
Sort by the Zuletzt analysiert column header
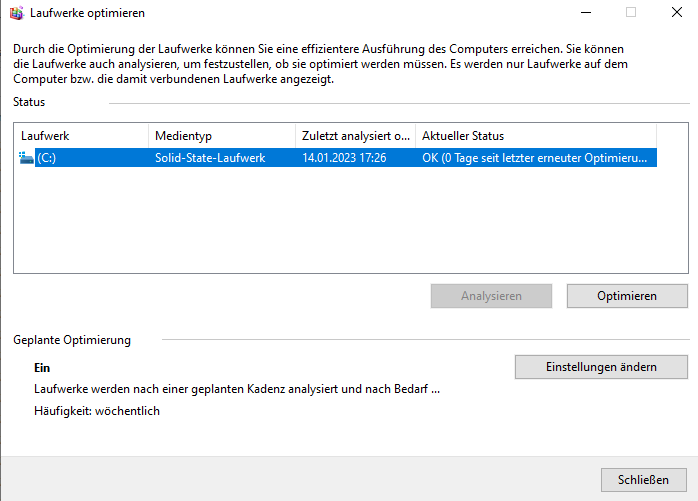(355, 135)
